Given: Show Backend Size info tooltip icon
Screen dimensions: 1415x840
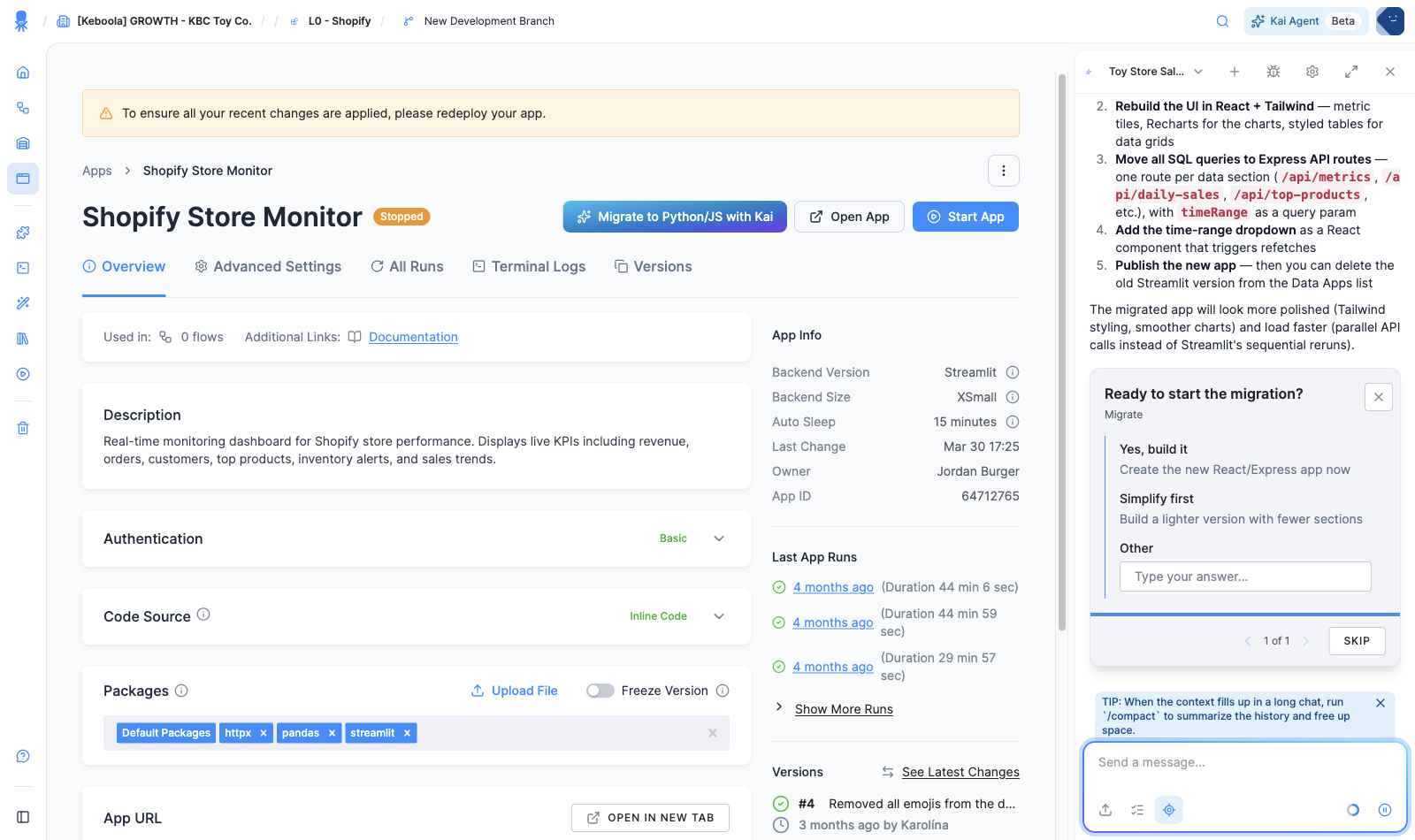Looking at the screenshot, I should click(1013, 397).
